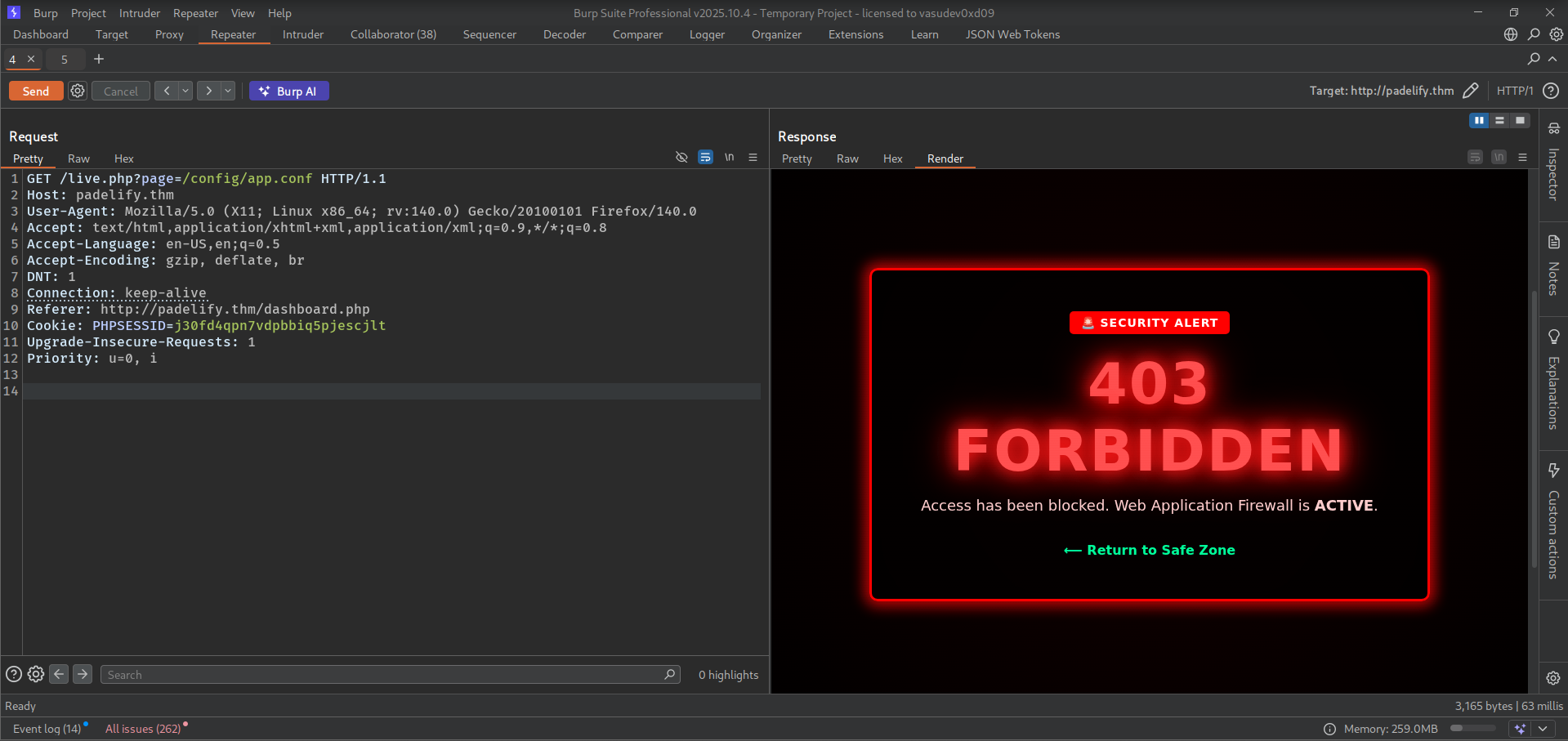Screen dimensions: 1568x741
Task: Toggle soft word wrap in Request editor
Action: point(705,157)
